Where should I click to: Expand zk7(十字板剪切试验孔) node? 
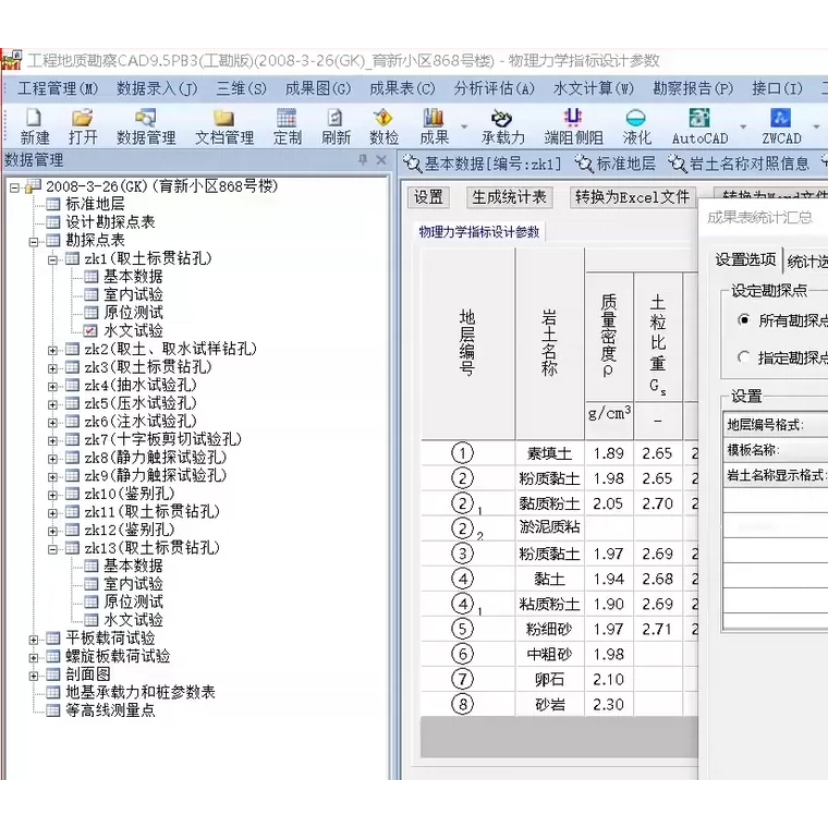[x=52, y=440]
